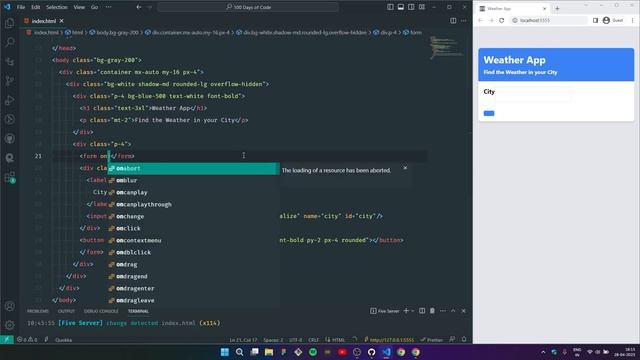Toggle secondary side bar layout icon
The width and height of the screenshot is (640, 360).
411,7
